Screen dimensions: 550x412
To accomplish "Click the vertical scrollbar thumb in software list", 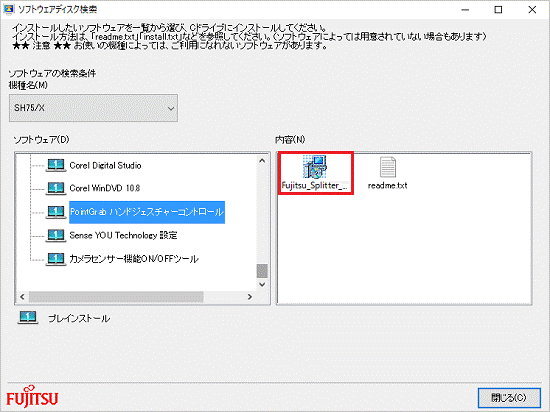I will click(262, 271).
